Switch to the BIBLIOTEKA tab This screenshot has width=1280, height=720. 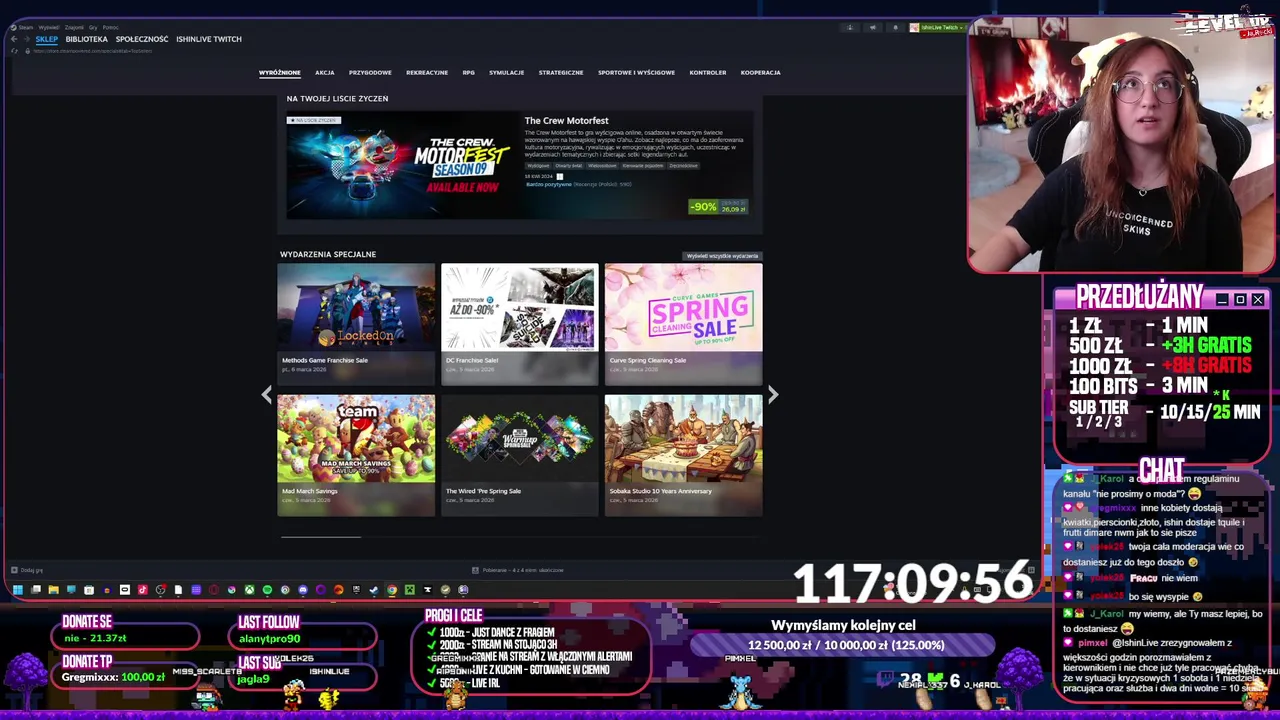(x=87, y=39)
